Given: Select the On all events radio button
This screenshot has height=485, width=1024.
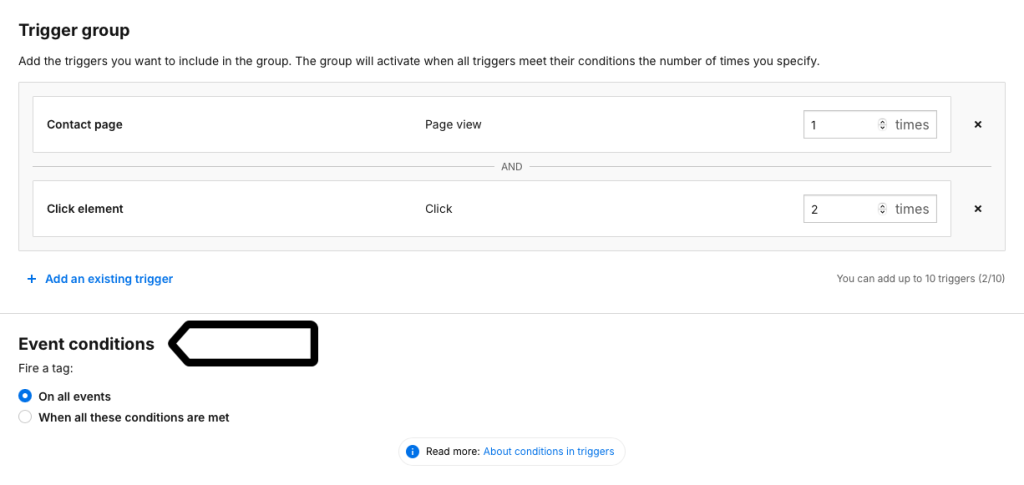Looking at the screenshot, I should [x=25, y=396].
